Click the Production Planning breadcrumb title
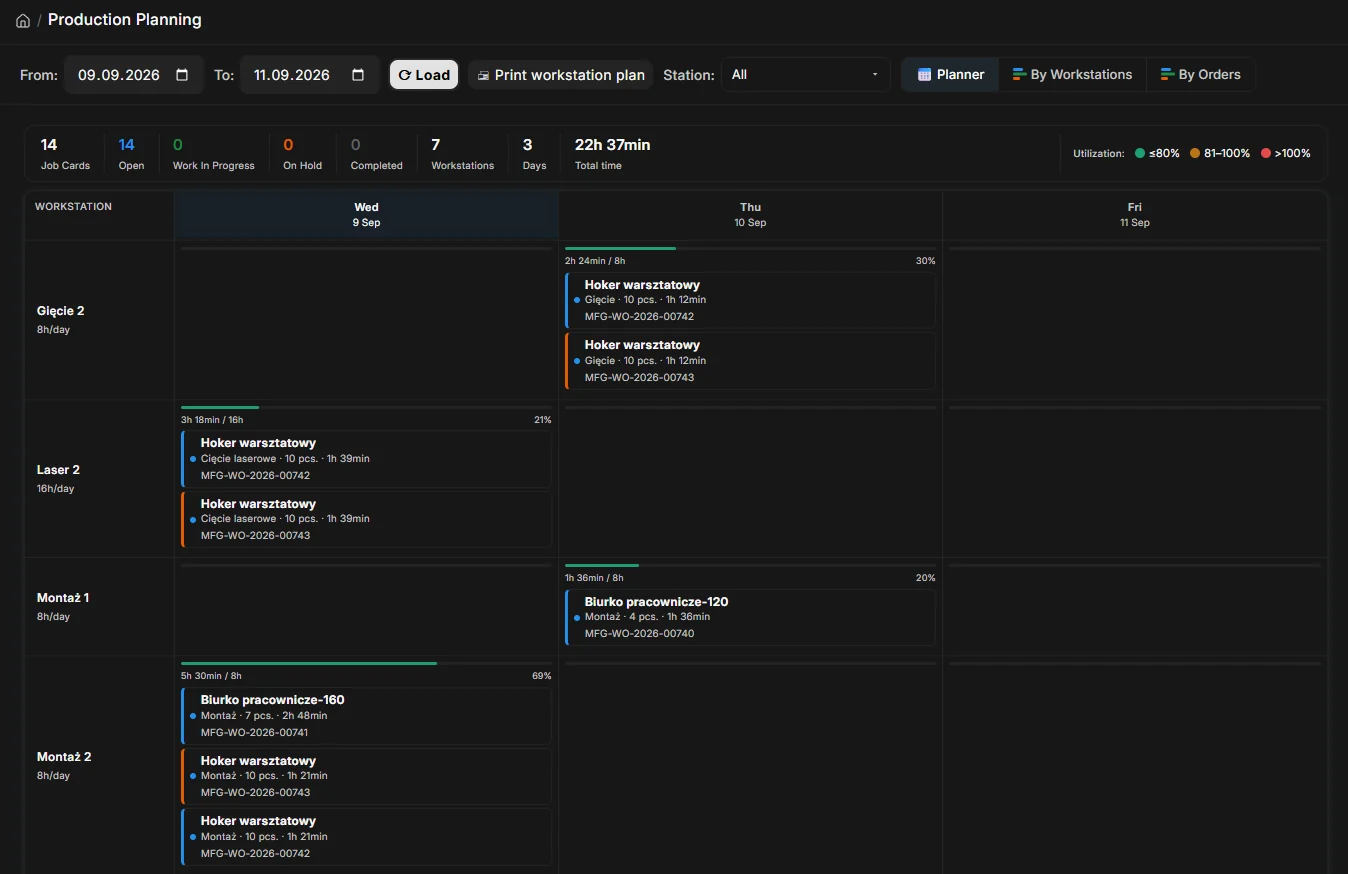 tap(125, 20)
